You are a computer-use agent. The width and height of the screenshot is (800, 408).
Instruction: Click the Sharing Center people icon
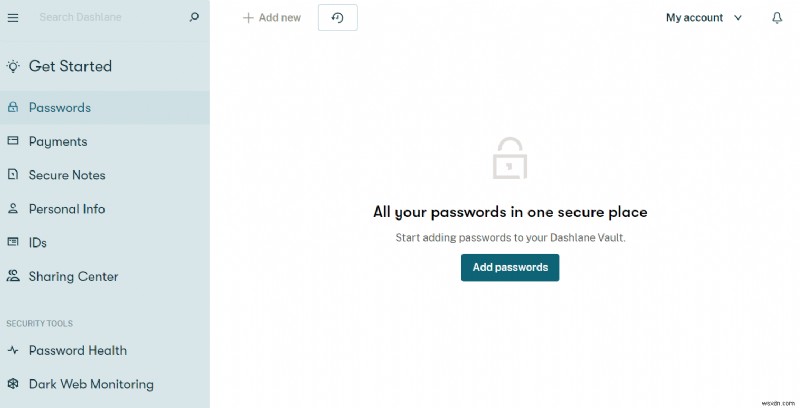[x=13, y=276]
